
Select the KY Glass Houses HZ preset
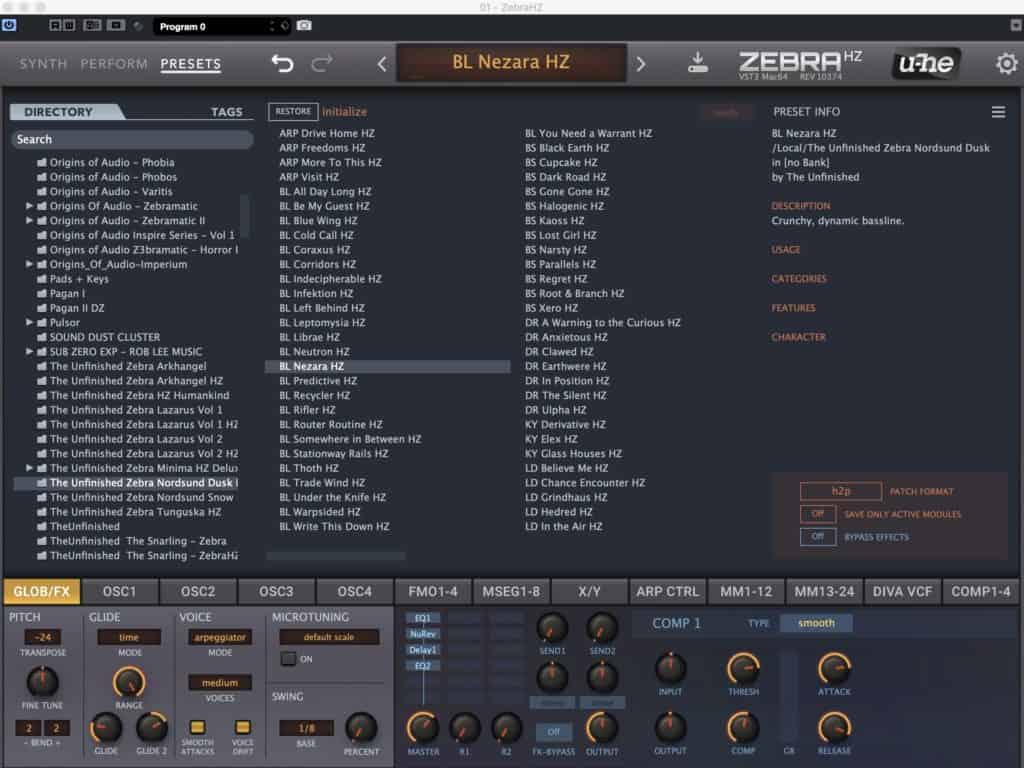click(573, 454)
